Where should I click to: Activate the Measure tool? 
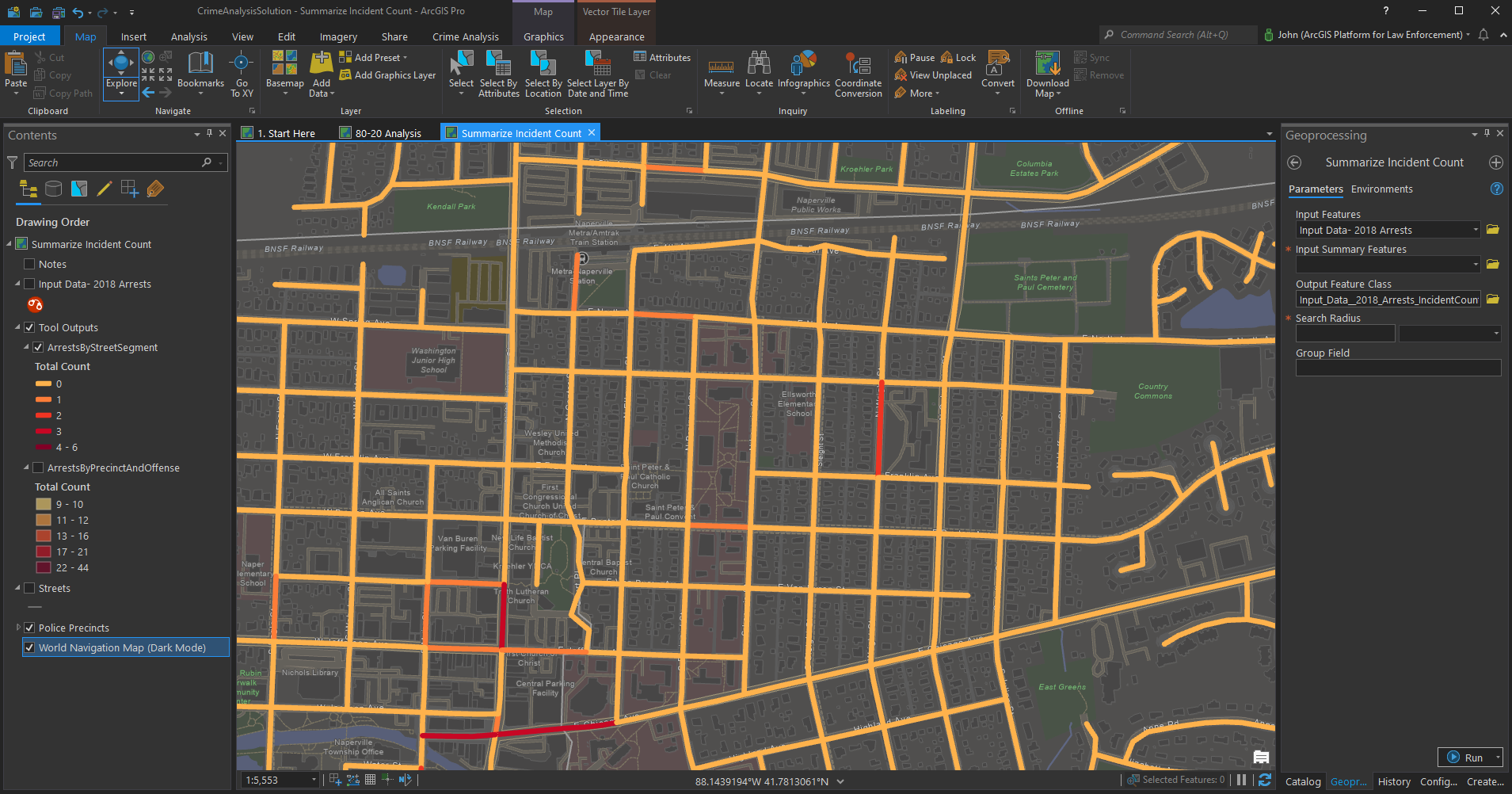coord(720,67)
